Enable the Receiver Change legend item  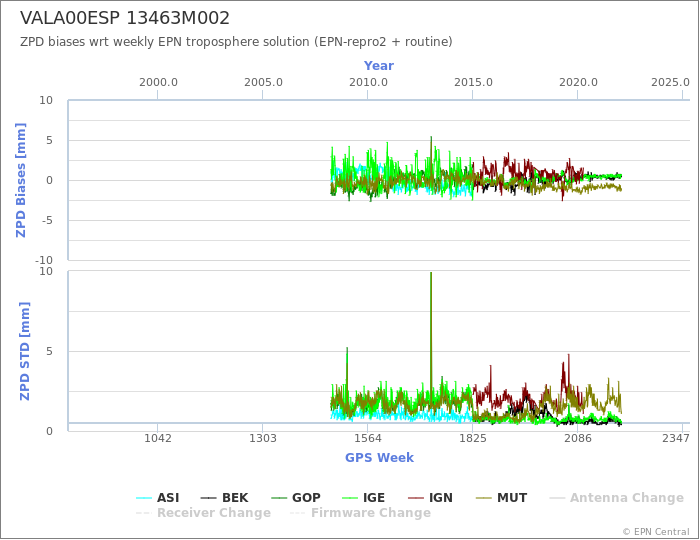[x=203, y=513]
